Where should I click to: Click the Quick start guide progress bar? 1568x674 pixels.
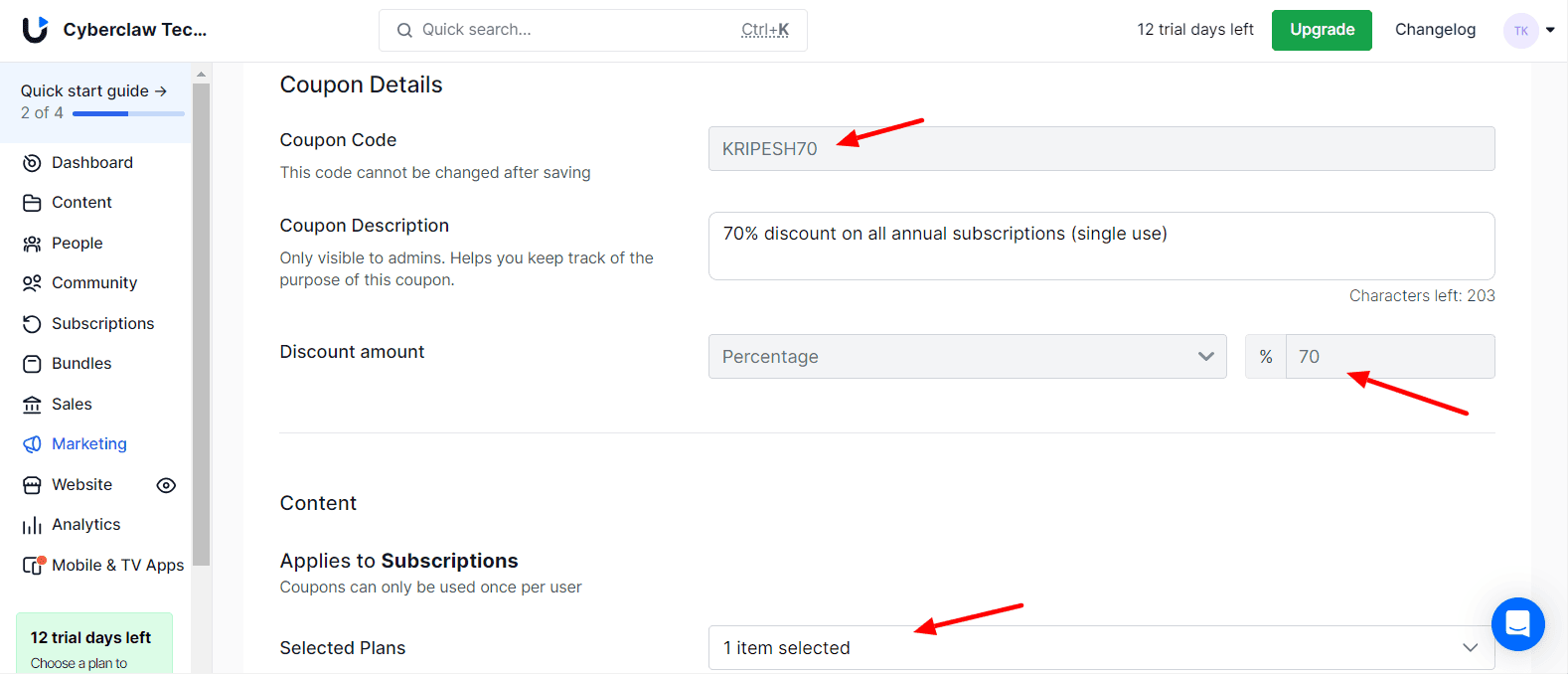[128, 114]
